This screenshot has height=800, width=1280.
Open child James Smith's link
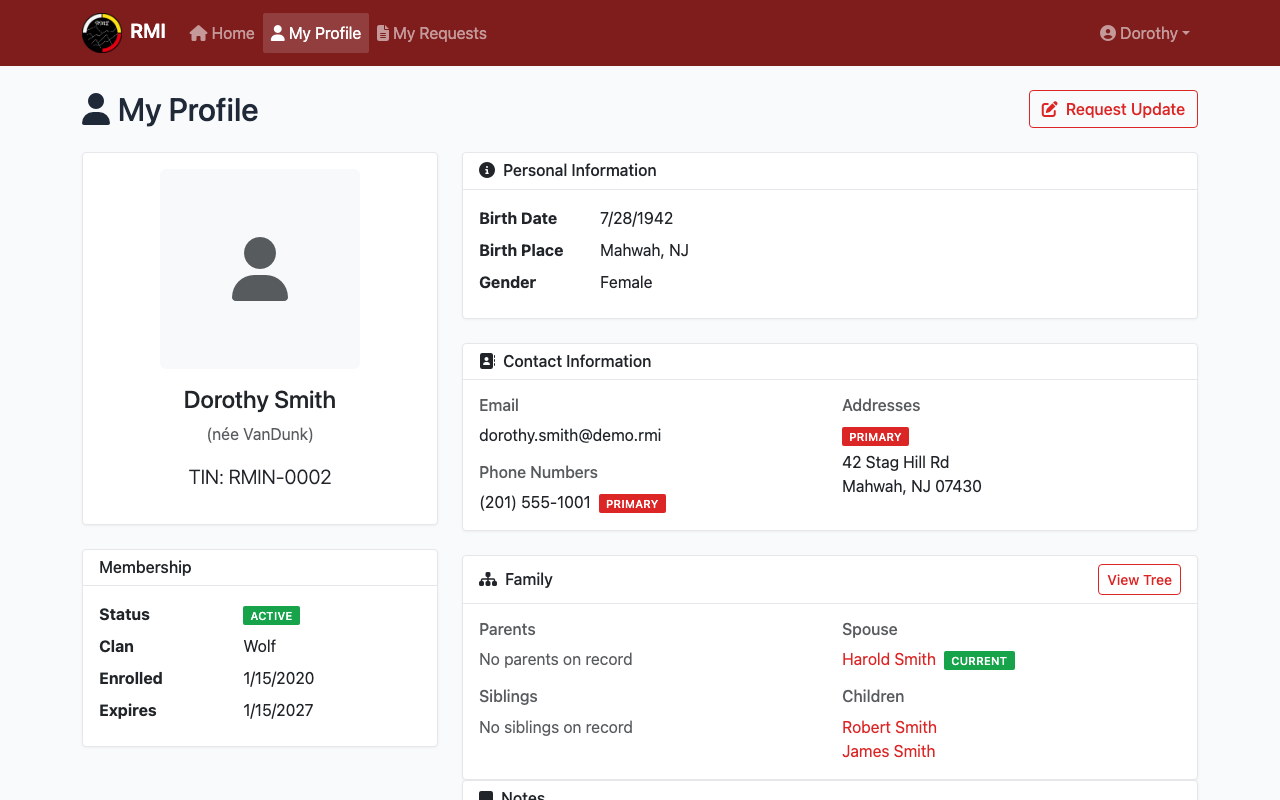[888, 751]
